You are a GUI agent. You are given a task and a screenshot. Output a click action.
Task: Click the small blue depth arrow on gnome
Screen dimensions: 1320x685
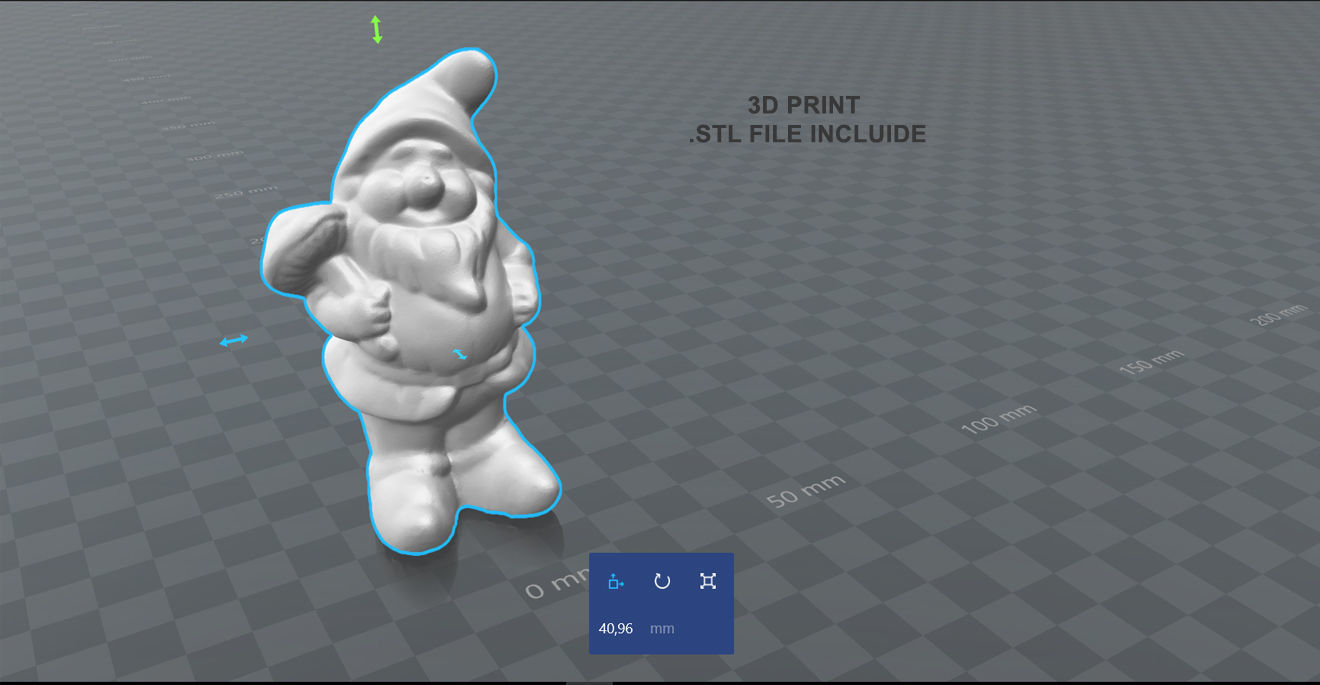[x=459, y=354]
